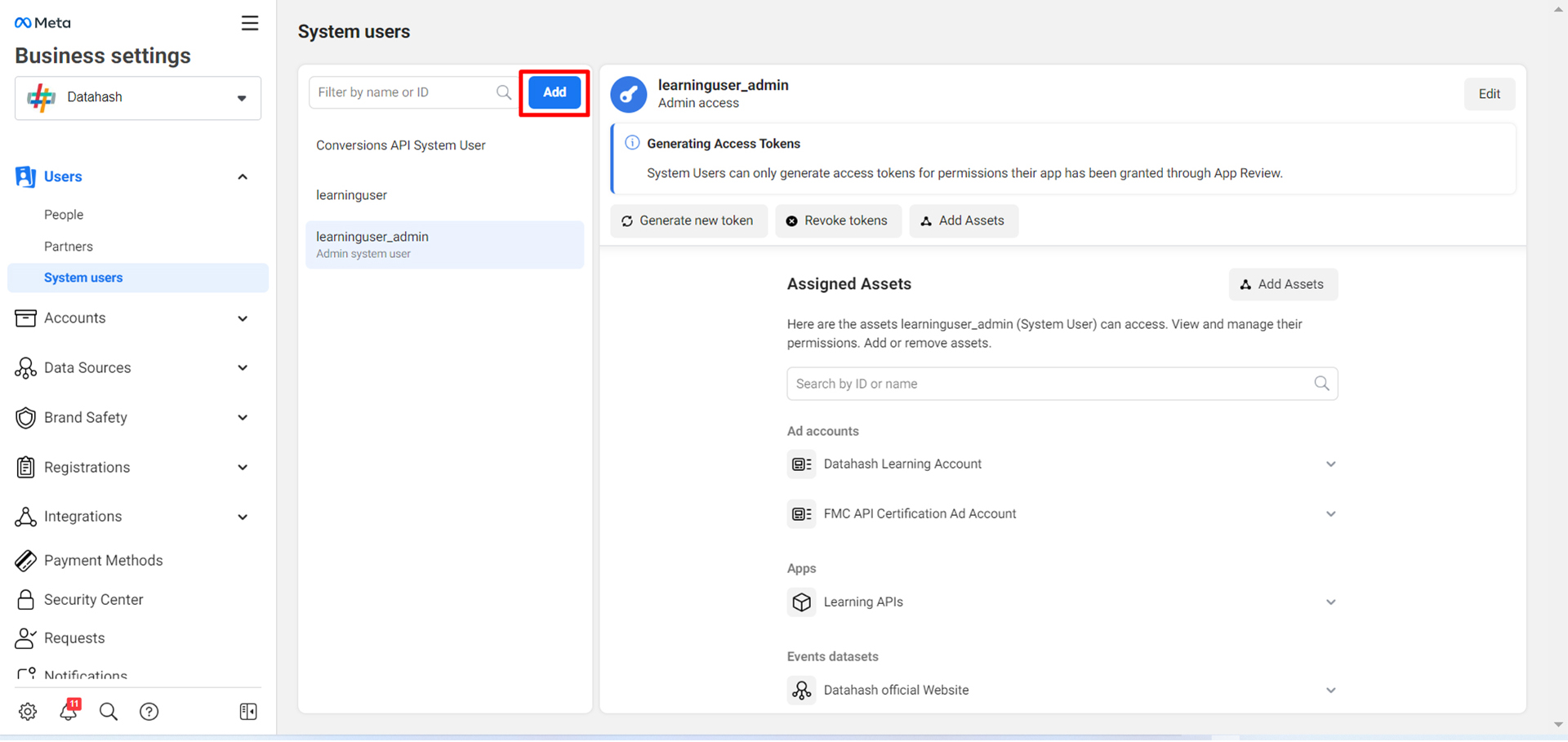The width and height of the screenshot is (1568, 742).
Task: Open the hamburger menu icon
Action: 250,23
